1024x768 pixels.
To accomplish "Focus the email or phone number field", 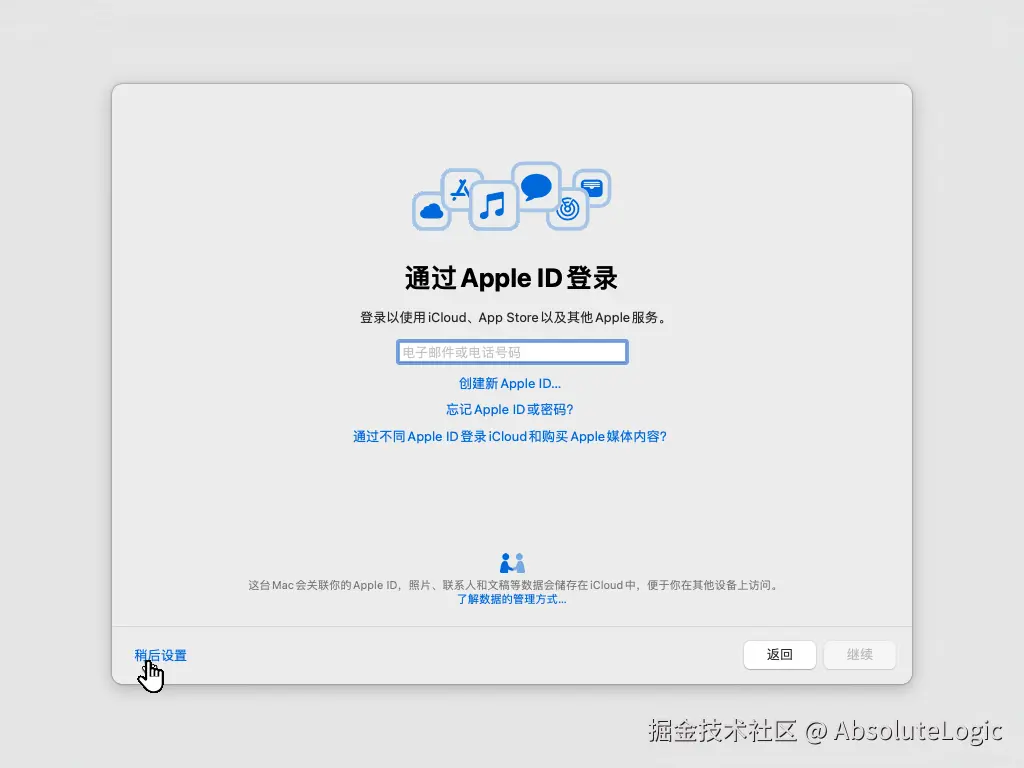I will (x=512, y=352).
